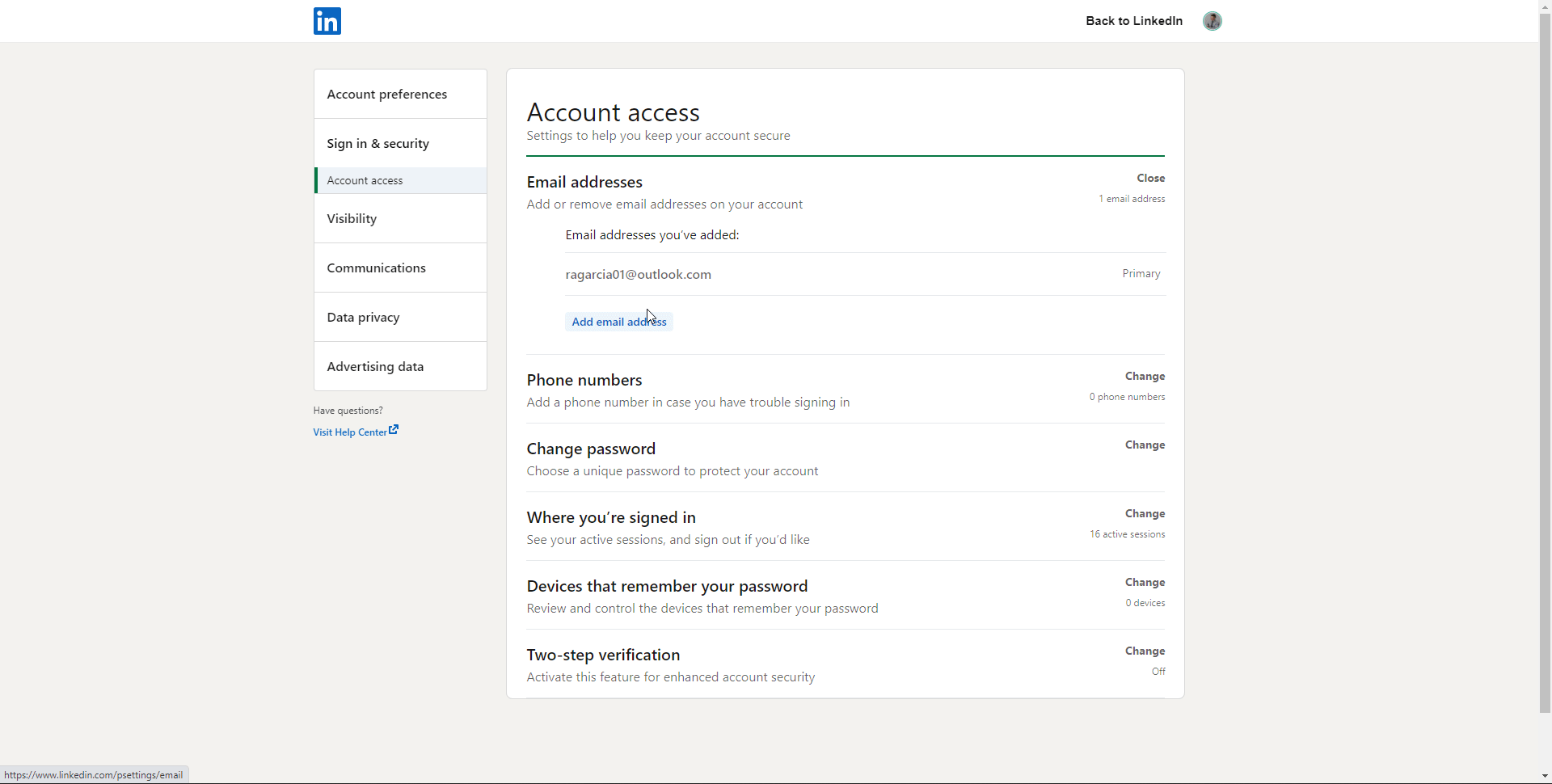1552x784 pixels.
Task: Expand the Visibility settings section
Action: coord(352,219)
